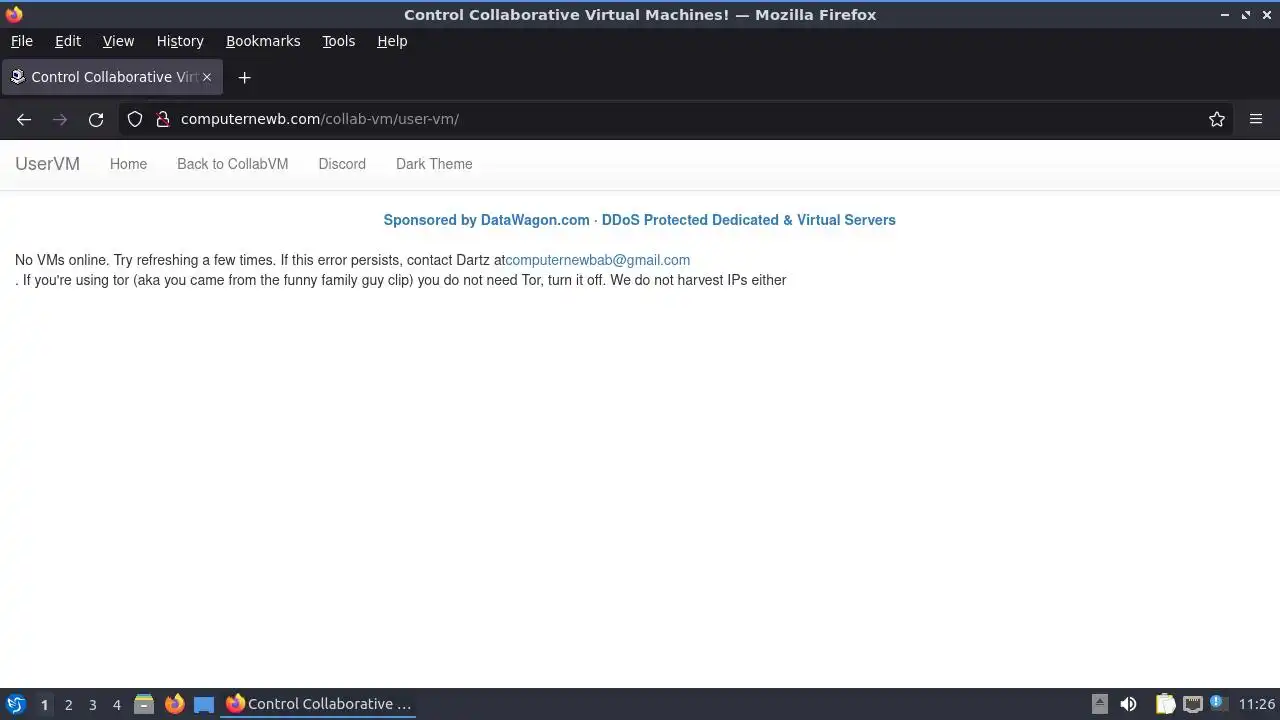Open the Firefox hamburger application menu
This screenshot has height=720, width=1280.
(1256, 119)
